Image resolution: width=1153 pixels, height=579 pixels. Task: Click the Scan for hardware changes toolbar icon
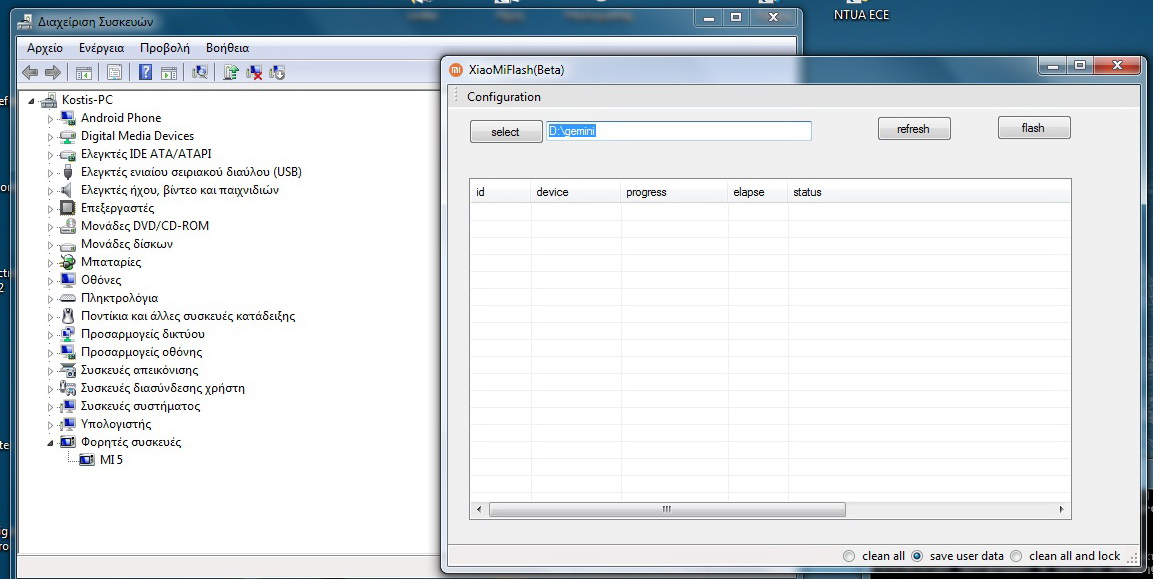pos(200,72)
